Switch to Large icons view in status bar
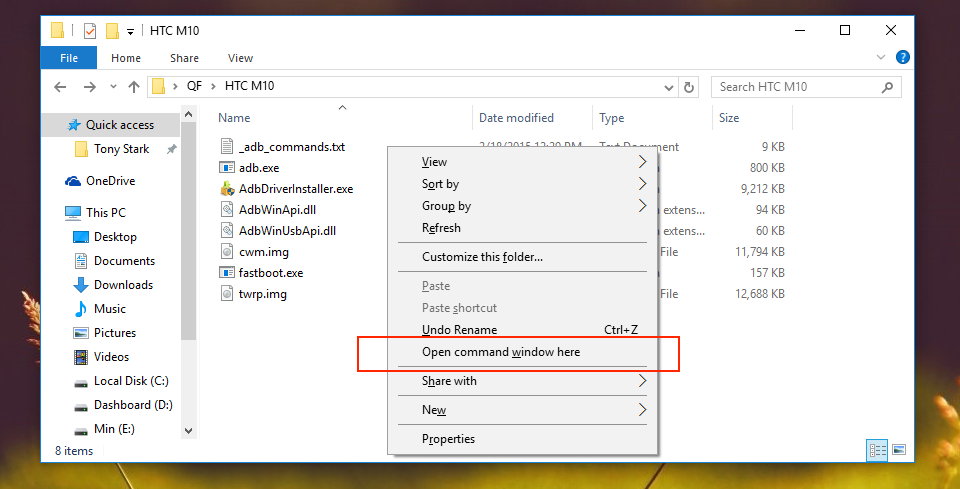Screen dimensions: 960x489 899,451
